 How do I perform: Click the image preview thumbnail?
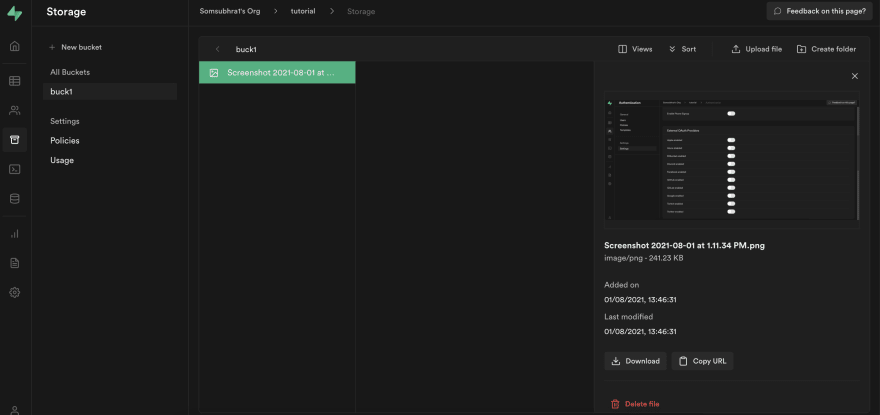coord(732,160)
